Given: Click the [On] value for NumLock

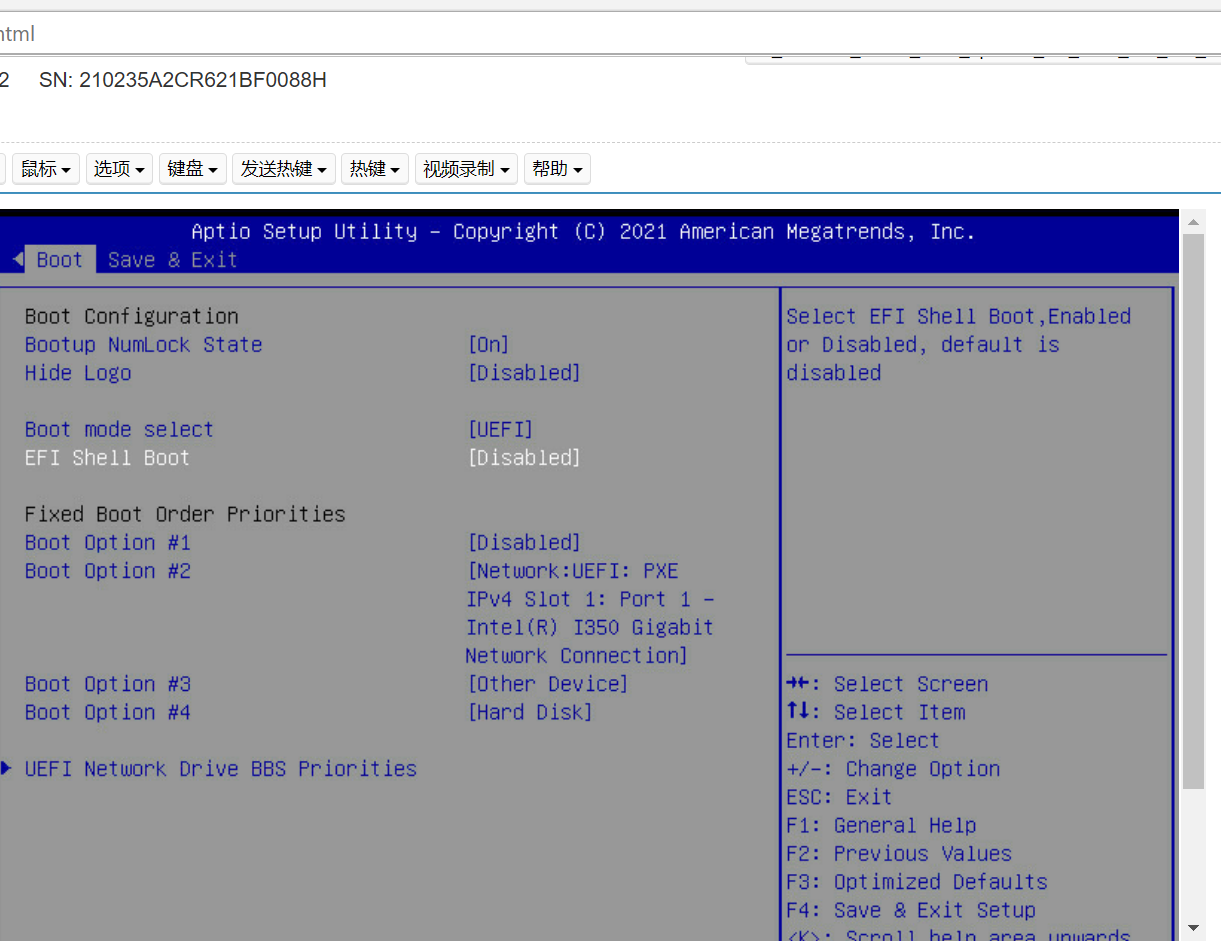Looking at the screenshot, I should (x=489, y=345).
